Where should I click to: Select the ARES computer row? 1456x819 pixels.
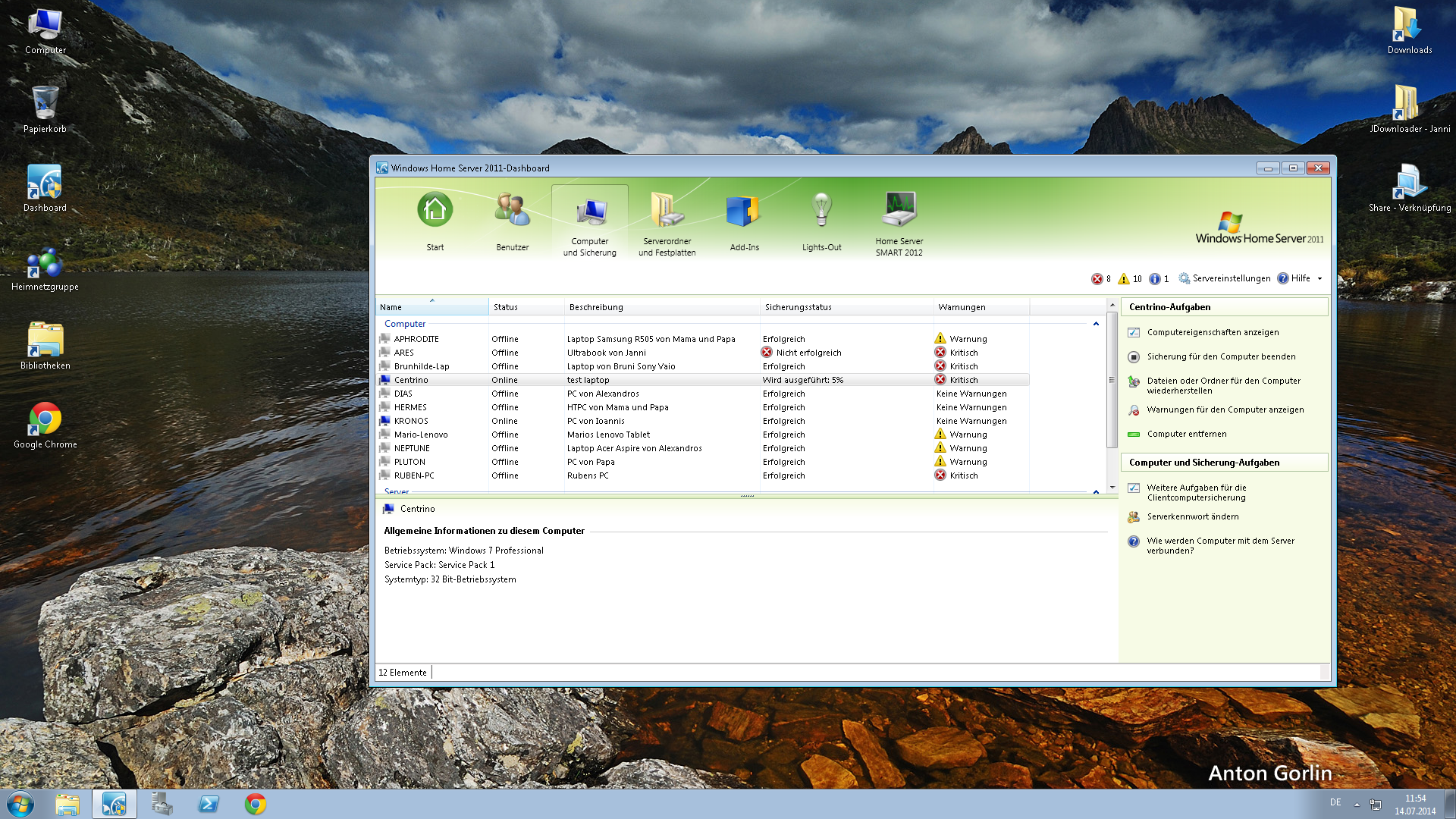point(702,353)
